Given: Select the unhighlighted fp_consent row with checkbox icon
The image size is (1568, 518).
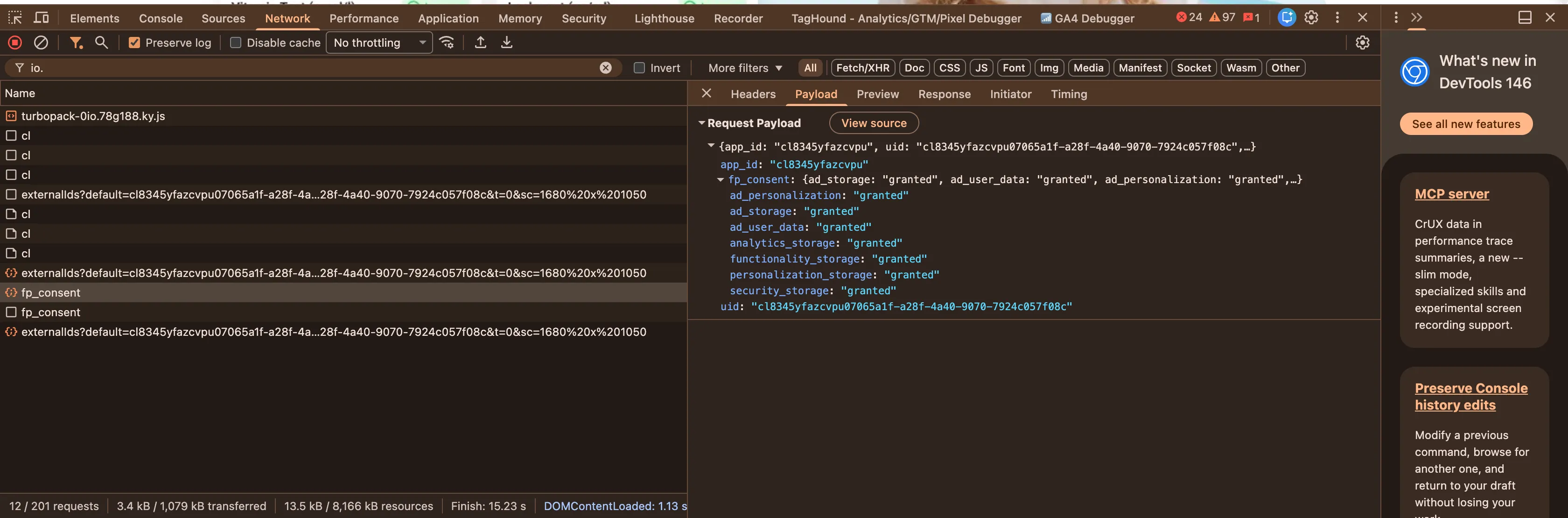Looking at the screenshot, I should pyautogui.click(x=343, y=312).
